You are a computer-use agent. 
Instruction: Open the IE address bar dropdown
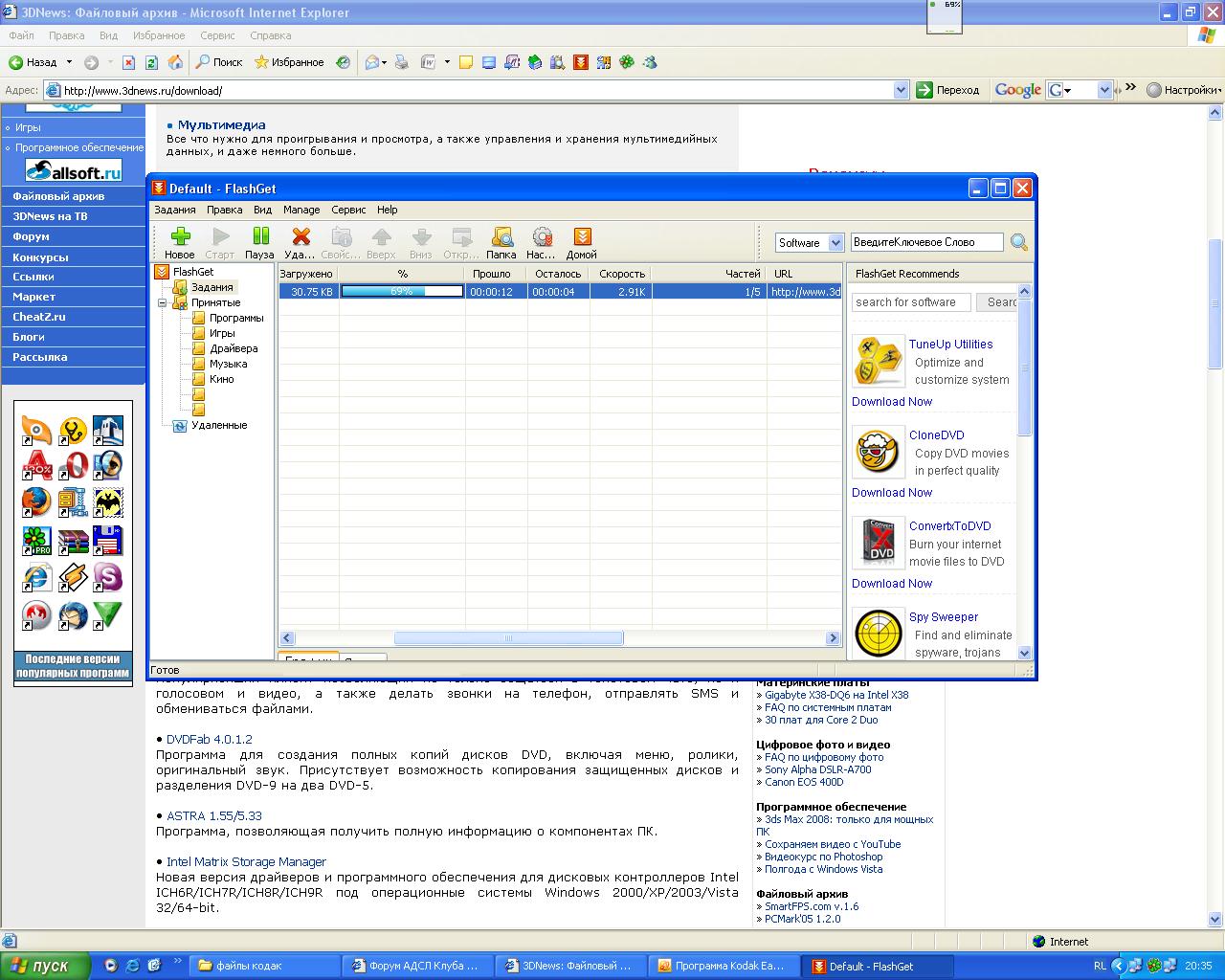[x=901, y=90]
